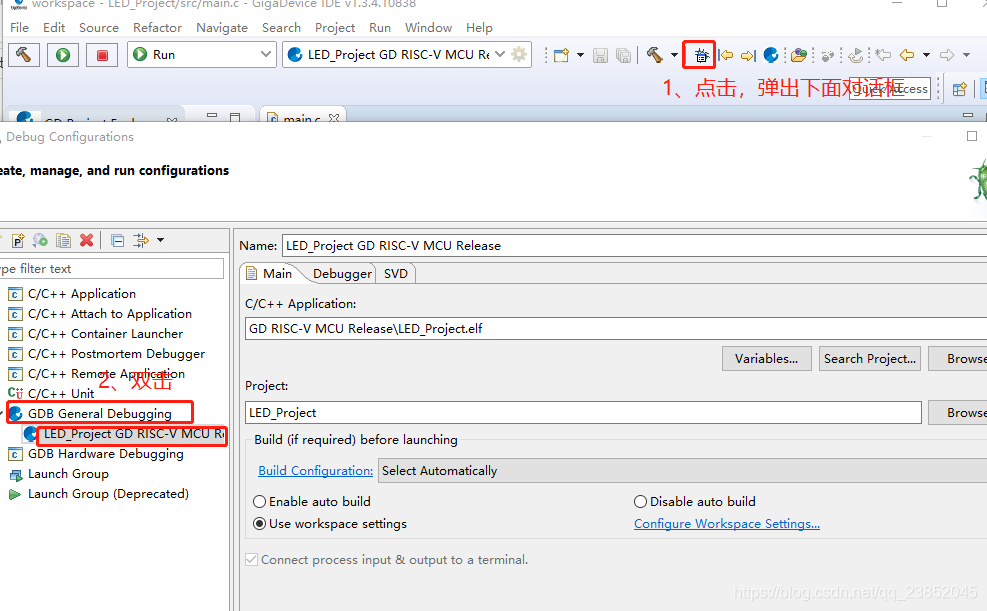Open the Window menu
The width and height of the screenshot is (987, 611).
429,28
